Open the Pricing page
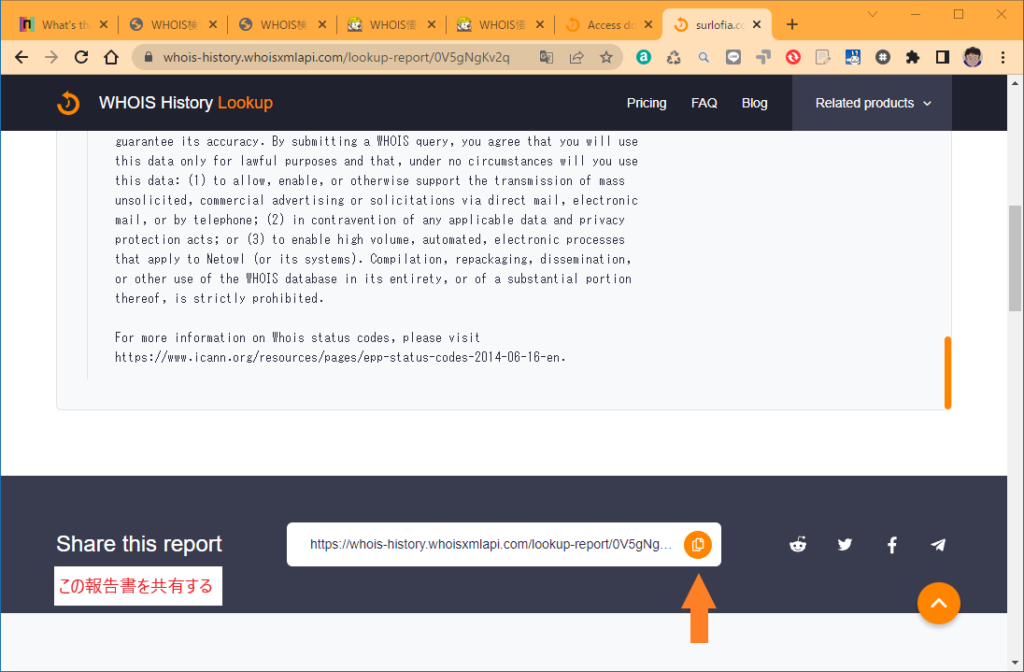Viewport: 1024px width, 672px height. (x=646, y=102)
